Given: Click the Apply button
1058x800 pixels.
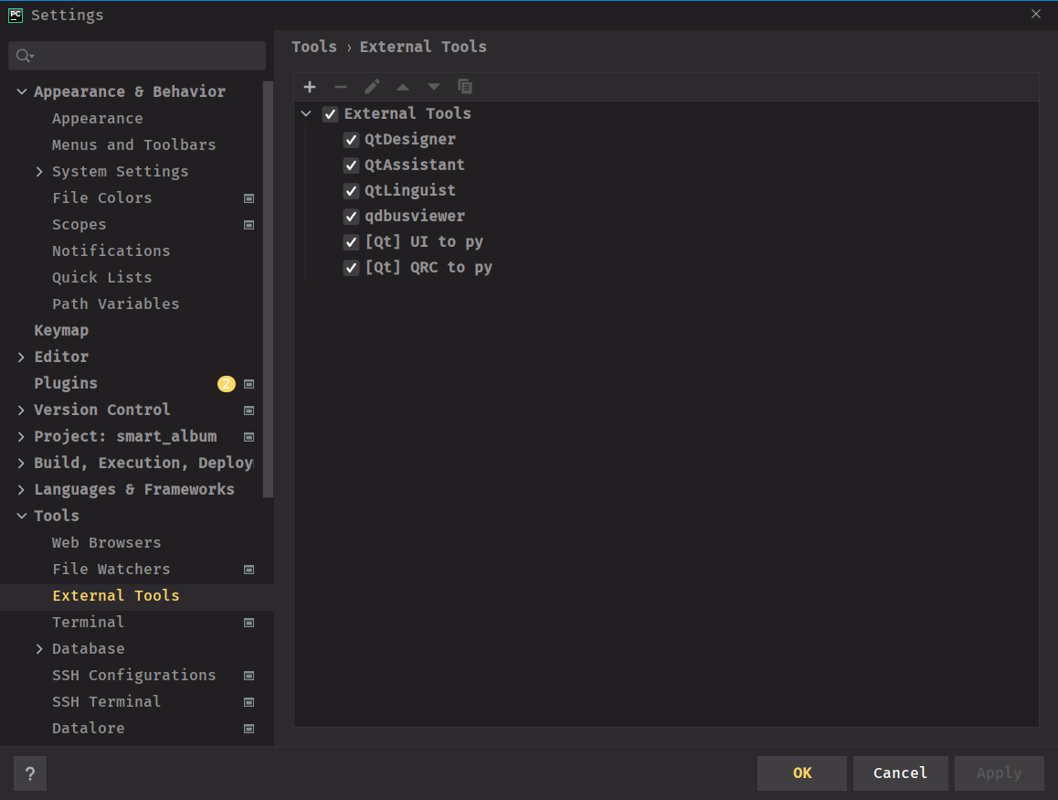Looking at the screenshot, I should pos(999,773).
